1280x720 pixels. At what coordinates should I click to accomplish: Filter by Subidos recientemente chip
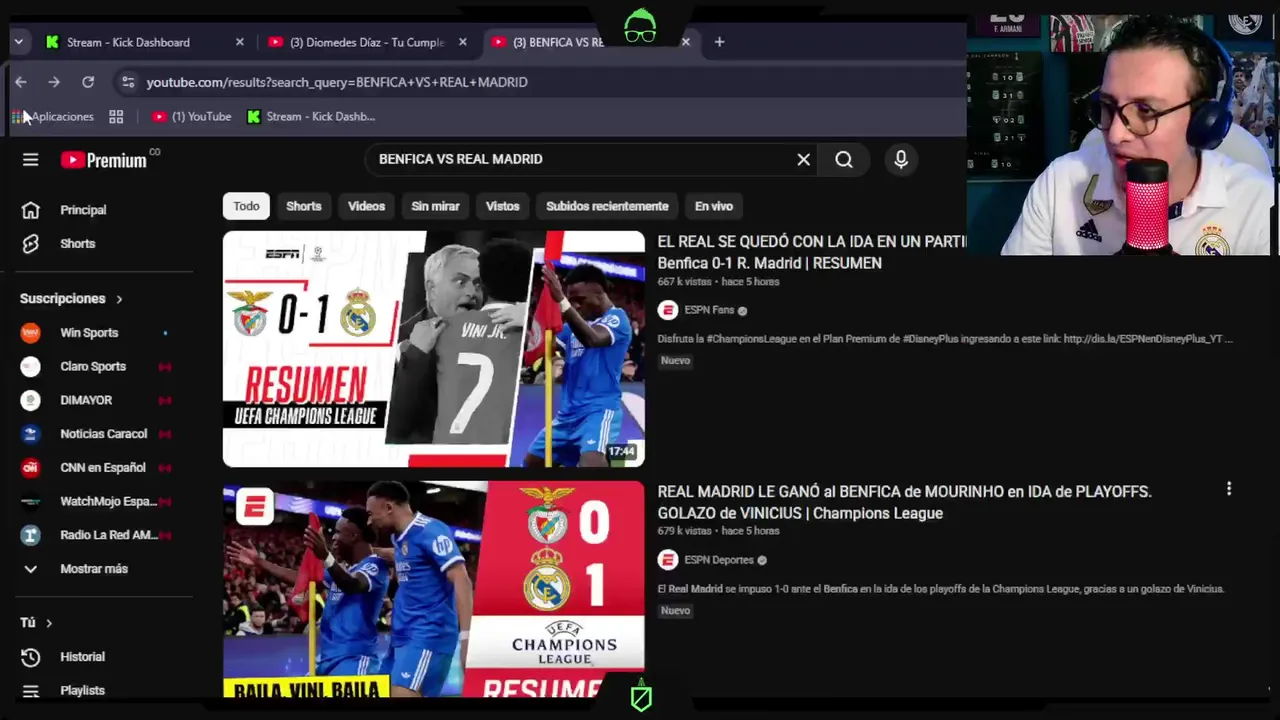point(607,206)
